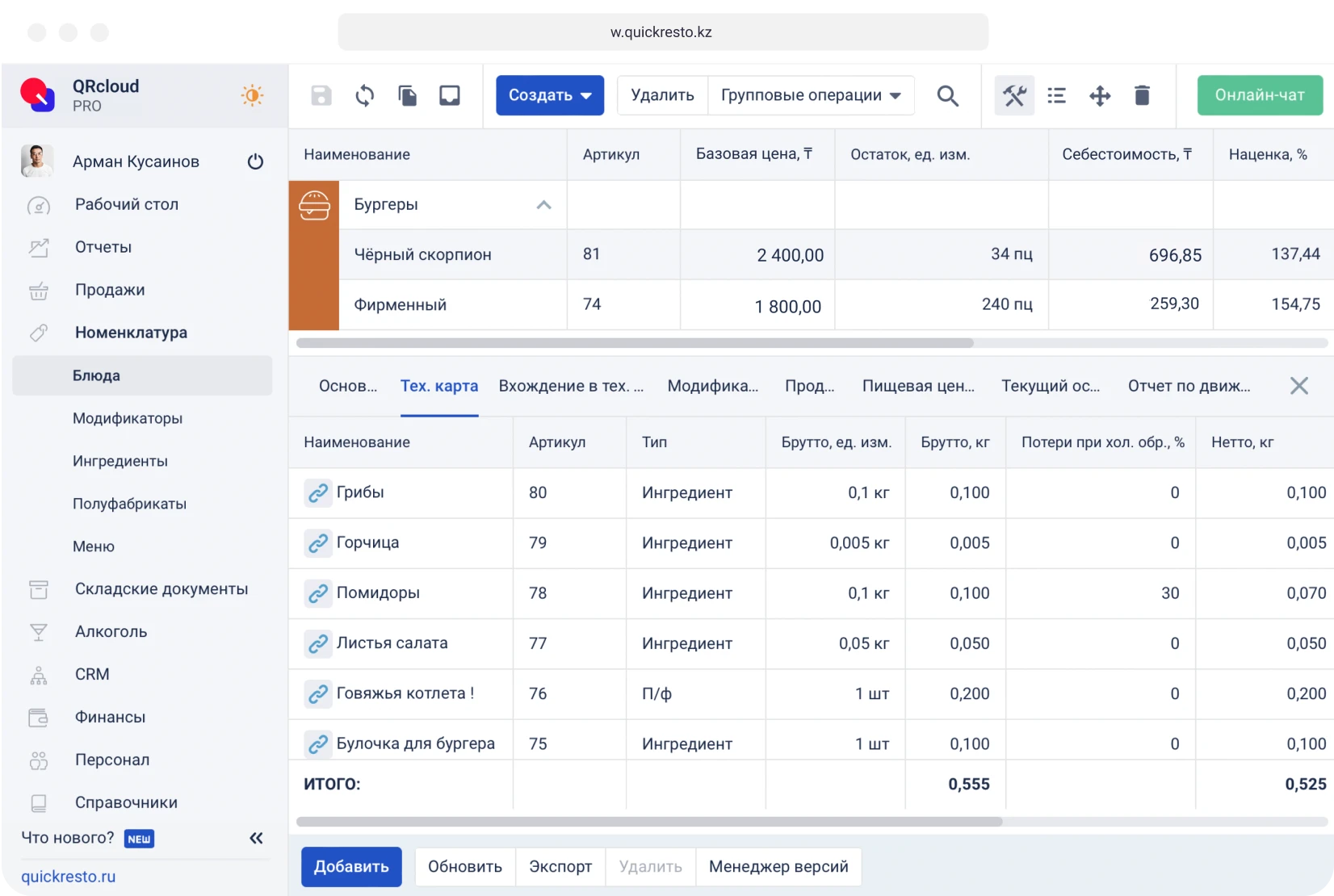1334x896 pixels.
Task: Collapse the Бургеры group chevron
Action: tap(544, 205)
